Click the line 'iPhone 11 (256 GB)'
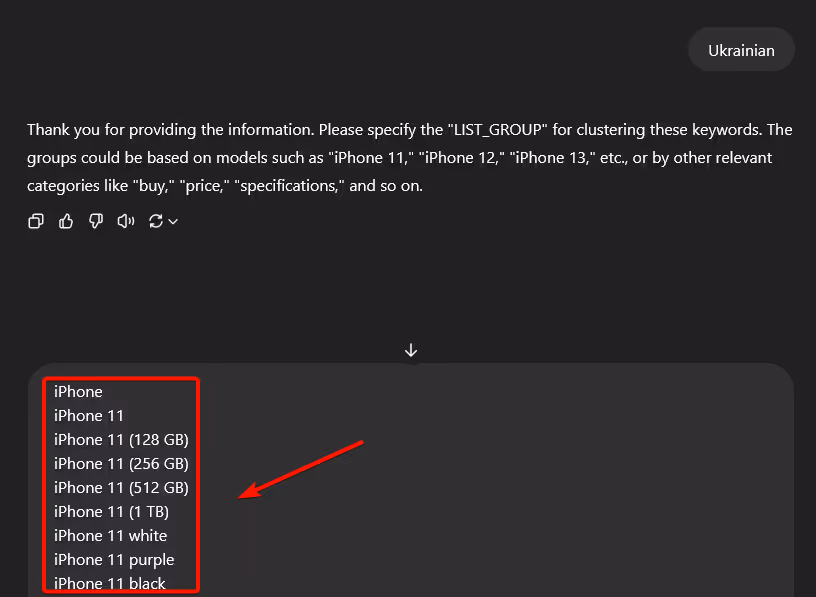 121,464
